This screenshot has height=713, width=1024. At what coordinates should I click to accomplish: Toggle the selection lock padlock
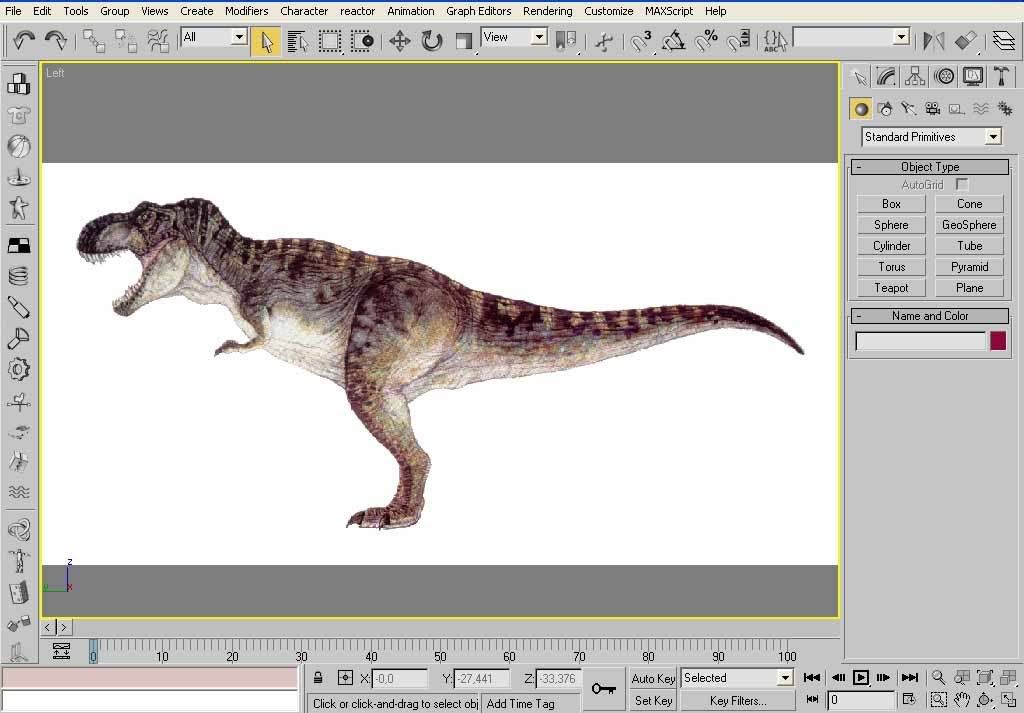[318, 678]
